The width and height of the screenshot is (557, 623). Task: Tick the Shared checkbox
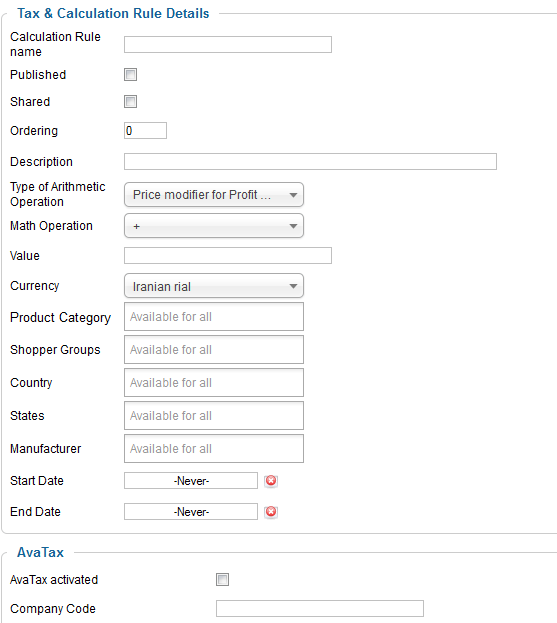(130, 101)
